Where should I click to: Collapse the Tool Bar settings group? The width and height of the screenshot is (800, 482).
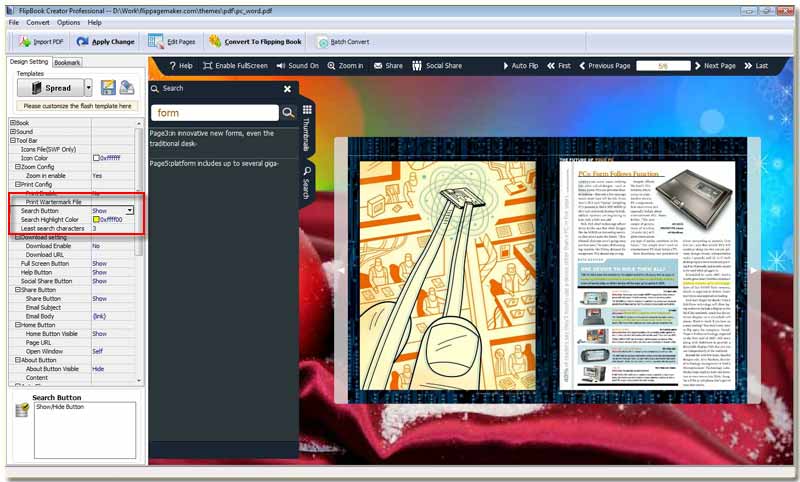tap(13, 140)
